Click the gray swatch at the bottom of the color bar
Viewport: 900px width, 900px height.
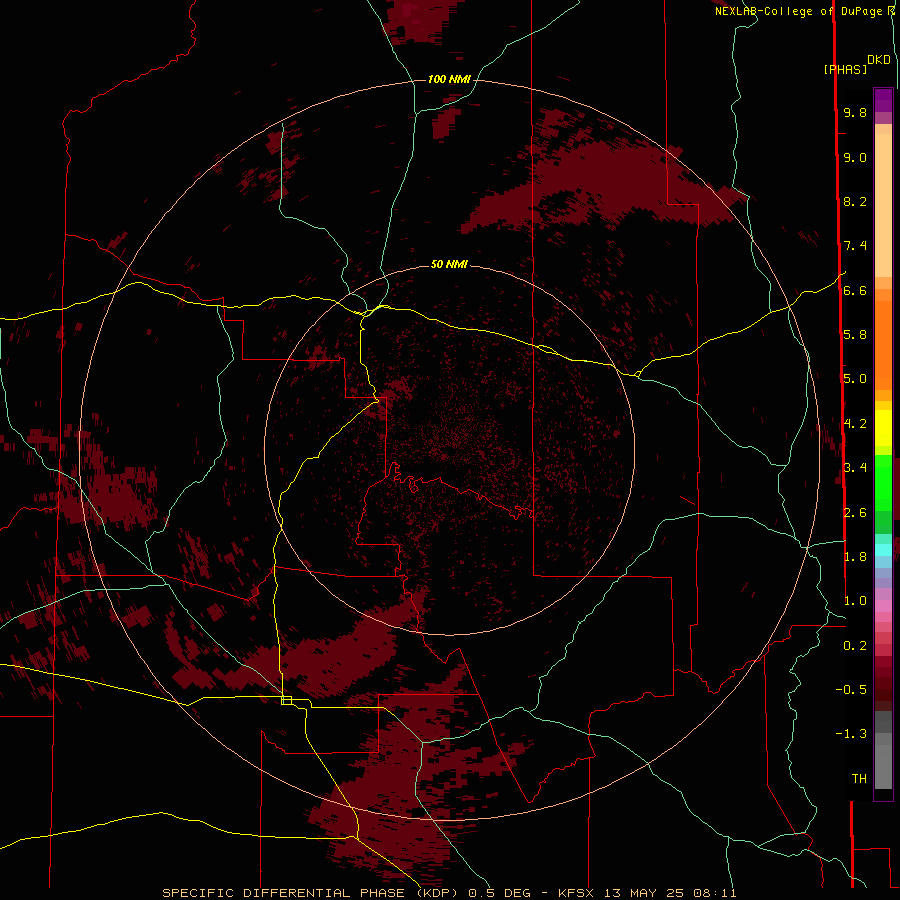point(883,766)
